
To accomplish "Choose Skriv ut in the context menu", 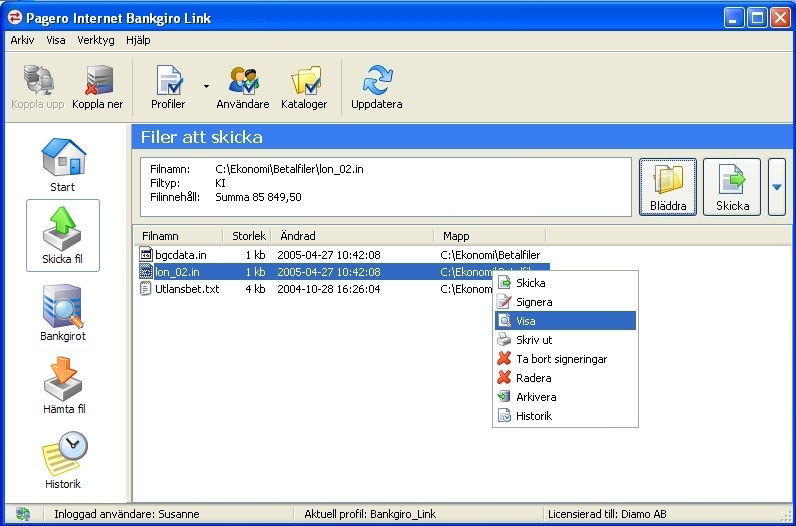I will (x=566, y=340).
